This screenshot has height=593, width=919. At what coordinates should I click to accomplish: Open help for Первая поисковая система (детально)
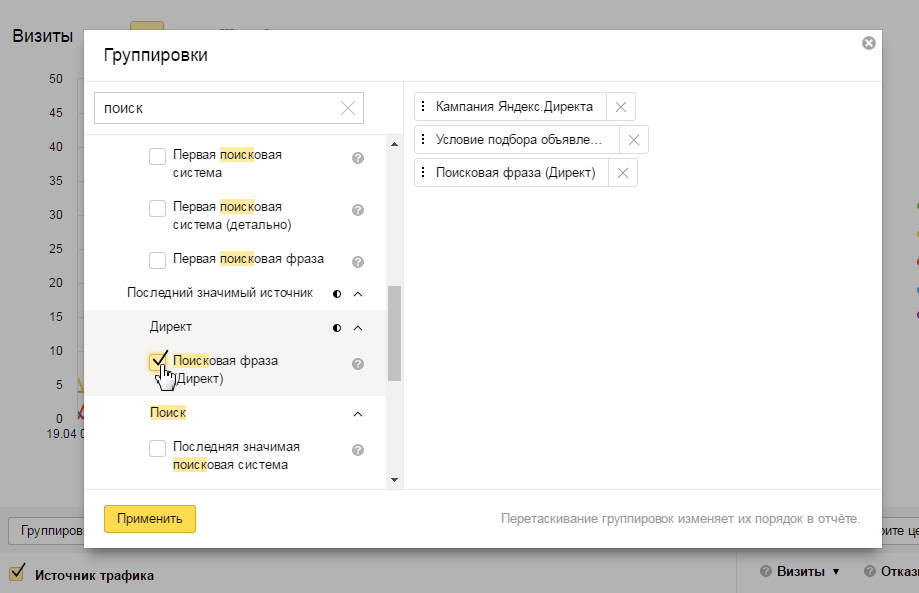(358, 210)
